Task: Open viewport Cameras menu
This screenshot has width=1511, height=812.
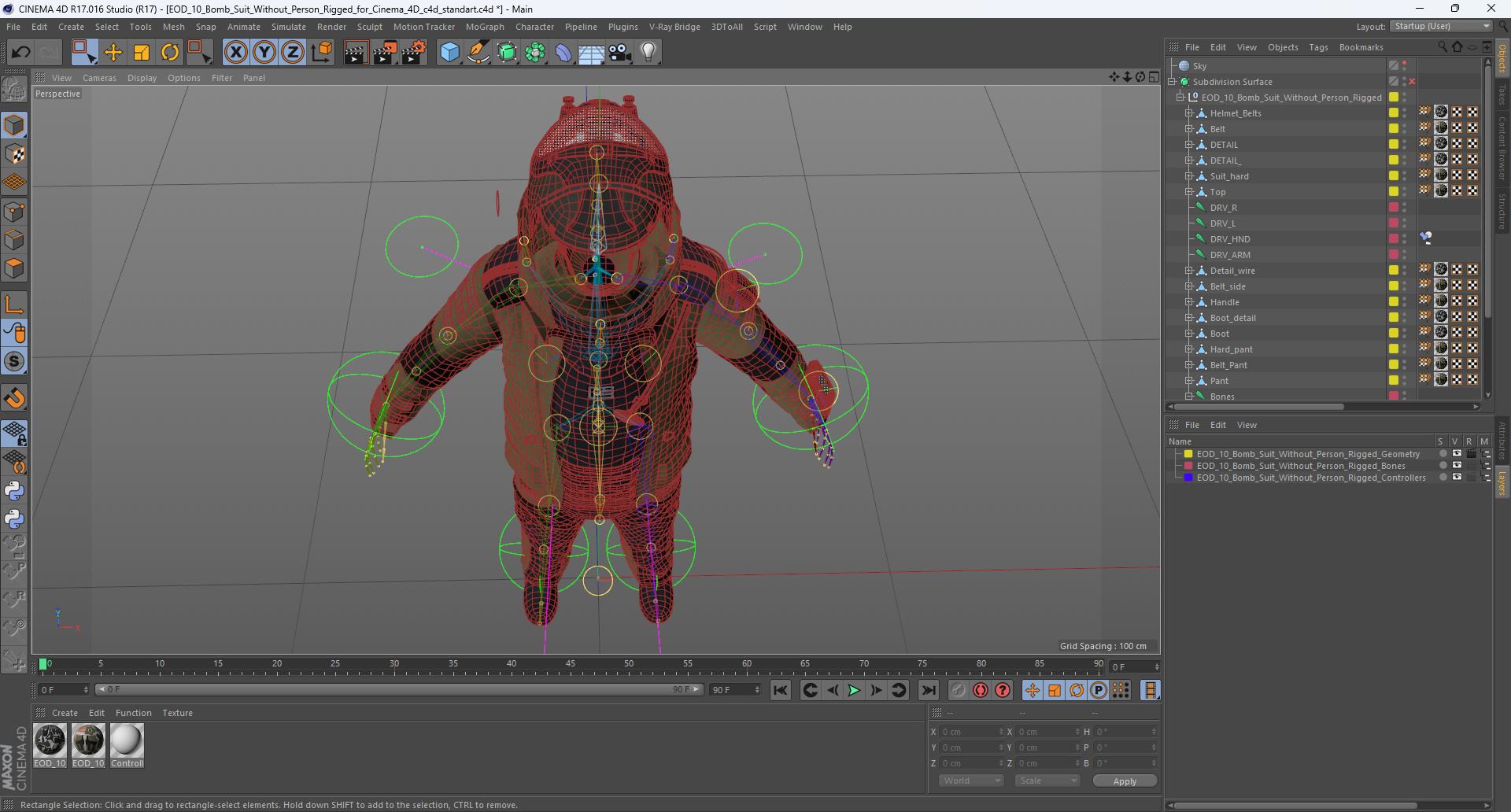Action: point(99,78)
